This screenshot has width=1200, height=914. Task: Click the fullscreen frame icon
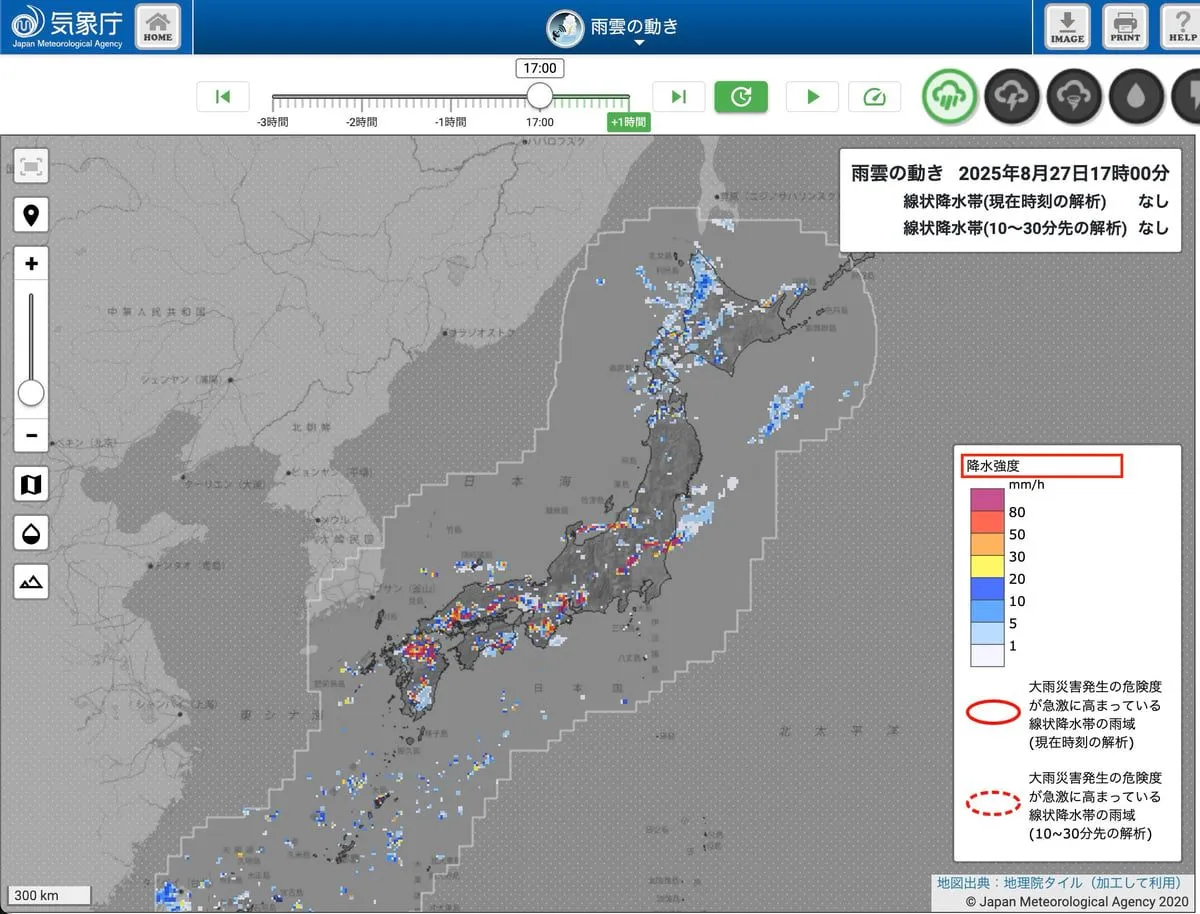point(31,167)
